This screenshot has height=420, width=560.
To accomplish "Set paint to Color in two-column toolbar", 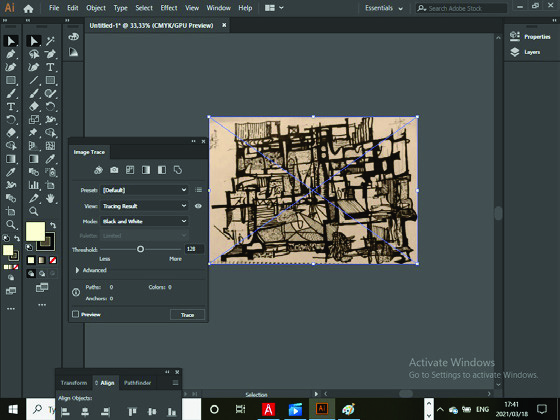I will [31, 260].
